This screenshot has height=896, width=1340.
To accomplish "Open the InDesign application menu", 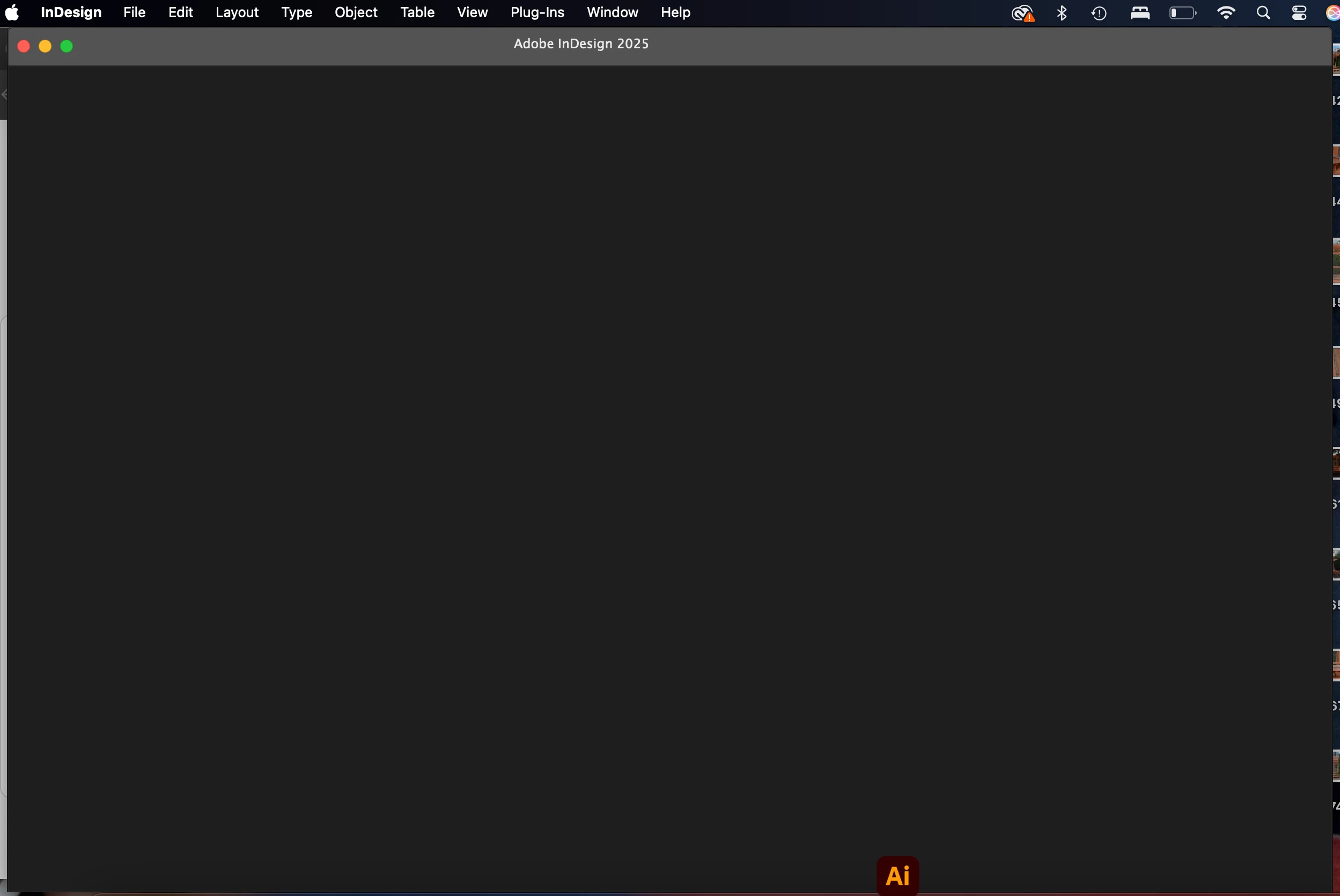I will (71, 12).
